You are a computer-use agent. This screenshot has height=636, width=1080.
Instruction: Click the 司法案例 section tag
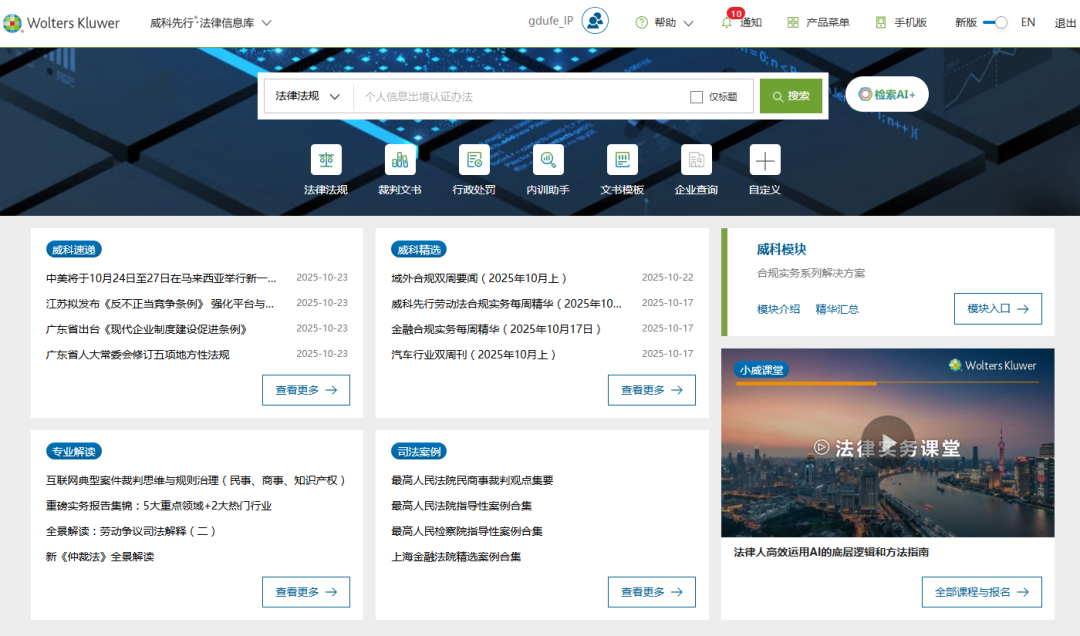(x=419, y=451)
